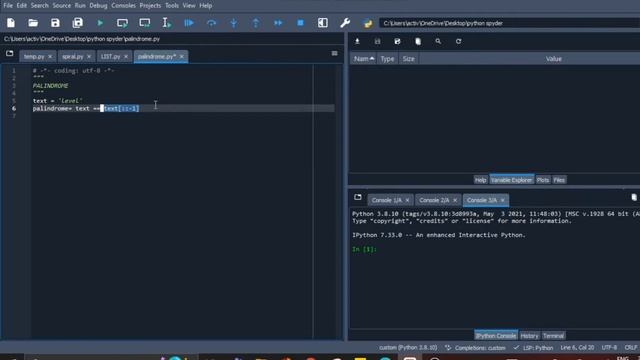
Task: Step out with the return icon
Action: 256,23
